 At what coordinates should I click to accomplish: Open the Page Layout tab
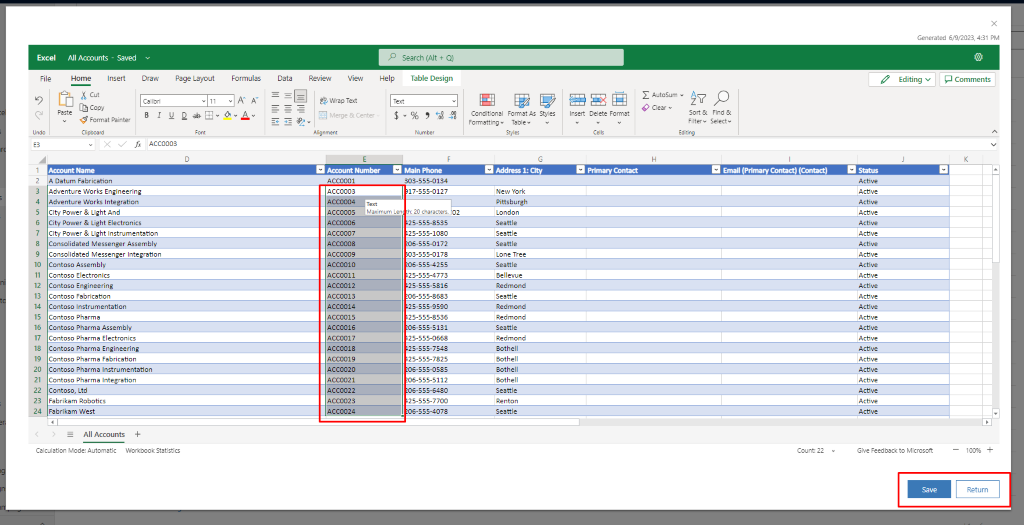pos(195,78)
